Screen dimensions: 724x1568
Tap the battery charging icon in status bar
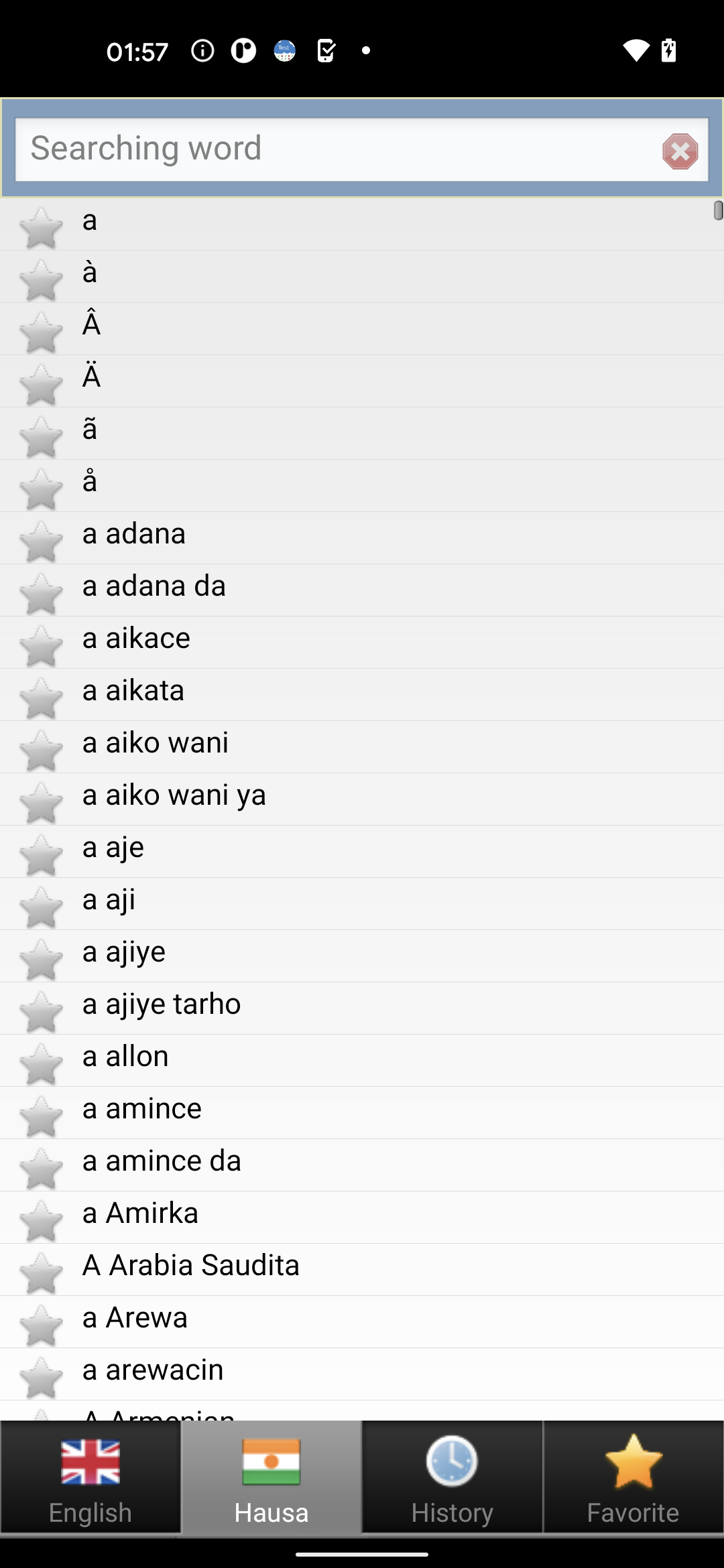coord(669,50)
